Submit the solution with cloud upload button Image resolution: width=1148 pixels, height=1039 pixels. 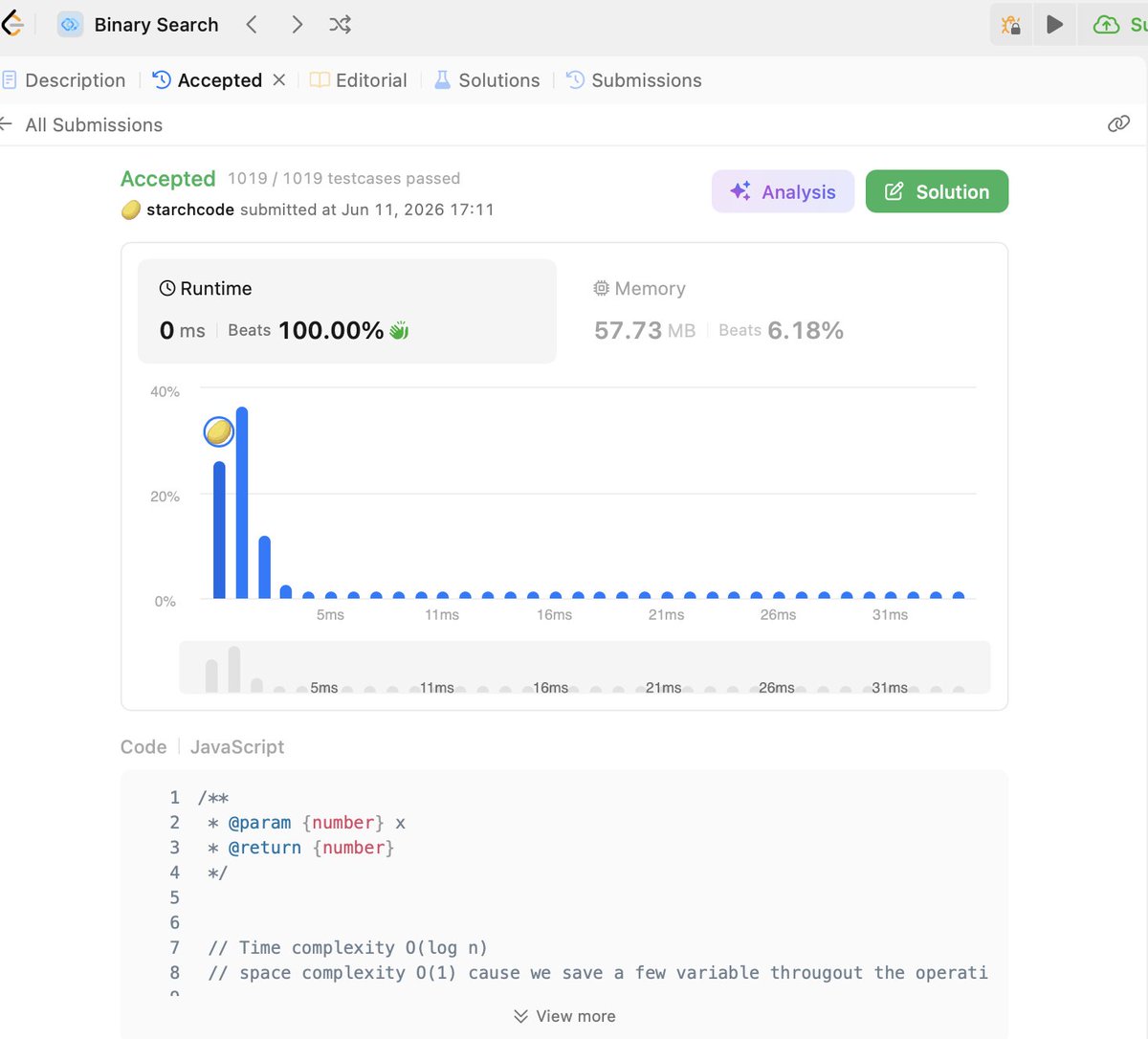[1115, 25]
